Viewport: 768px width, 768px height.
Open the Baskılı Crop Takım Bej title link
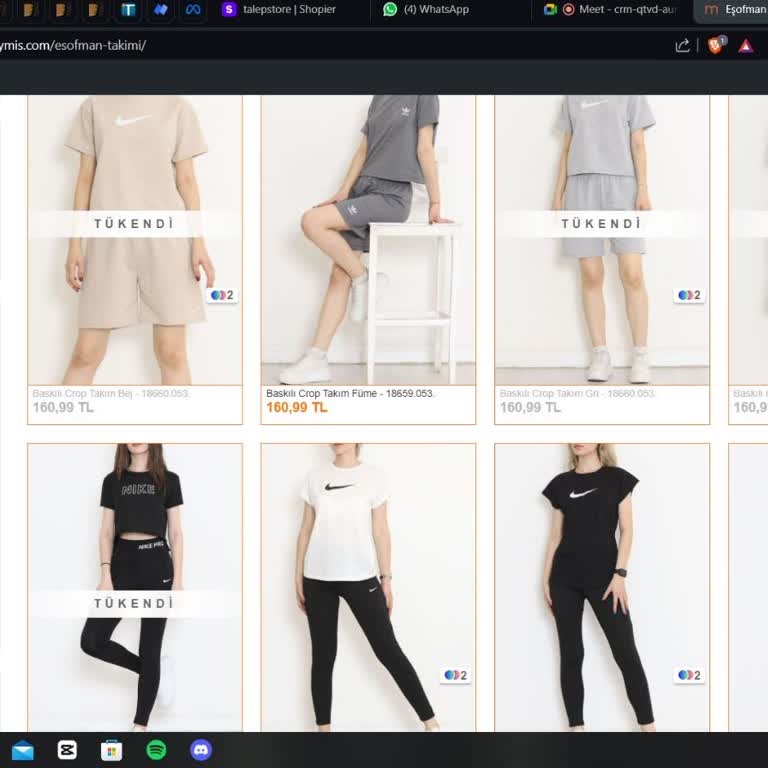tap(111, 393)
